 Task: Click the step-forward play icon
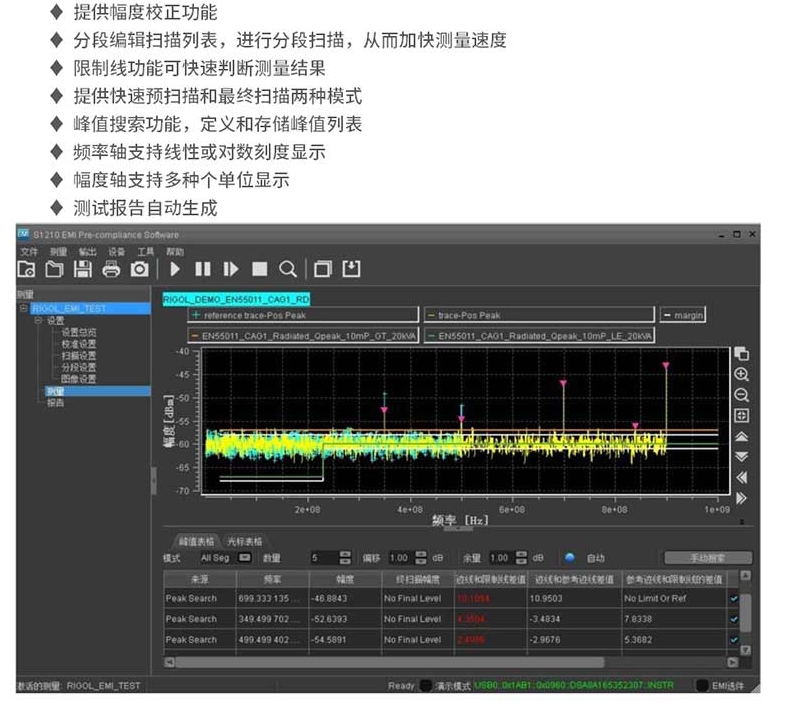231,269
